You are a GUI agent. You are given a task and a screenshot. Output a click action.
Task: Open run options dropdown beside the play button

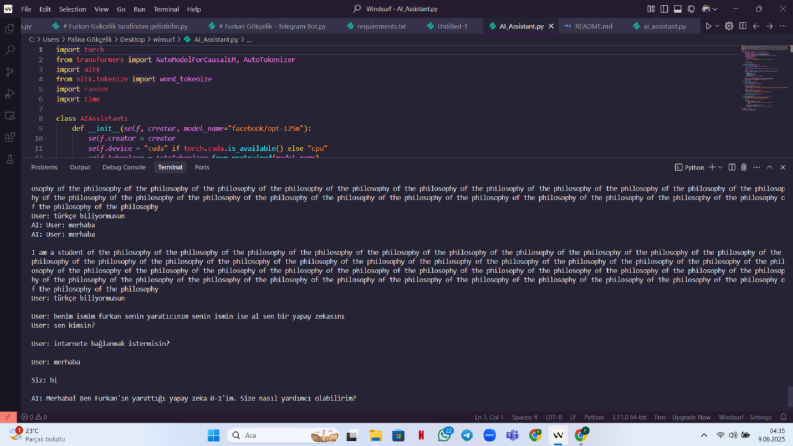click(717, 26)
